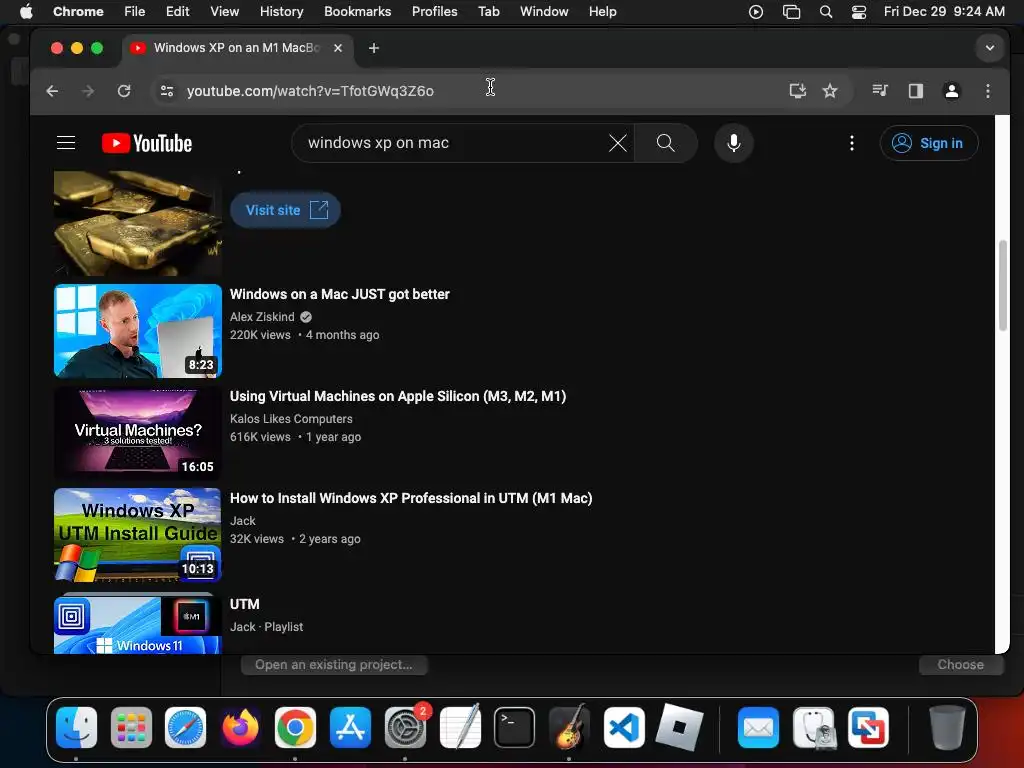
Task: Click the Visit site ad button
Action: tap(285, 210)
